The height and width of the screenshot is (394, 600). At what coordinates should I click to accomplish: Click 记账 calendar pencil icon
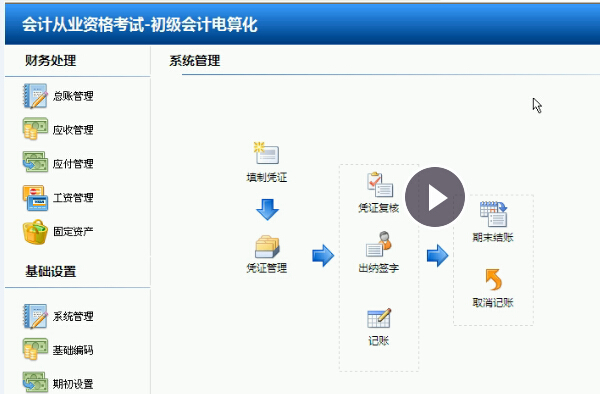pyautogui.click(x=379, y=318)
